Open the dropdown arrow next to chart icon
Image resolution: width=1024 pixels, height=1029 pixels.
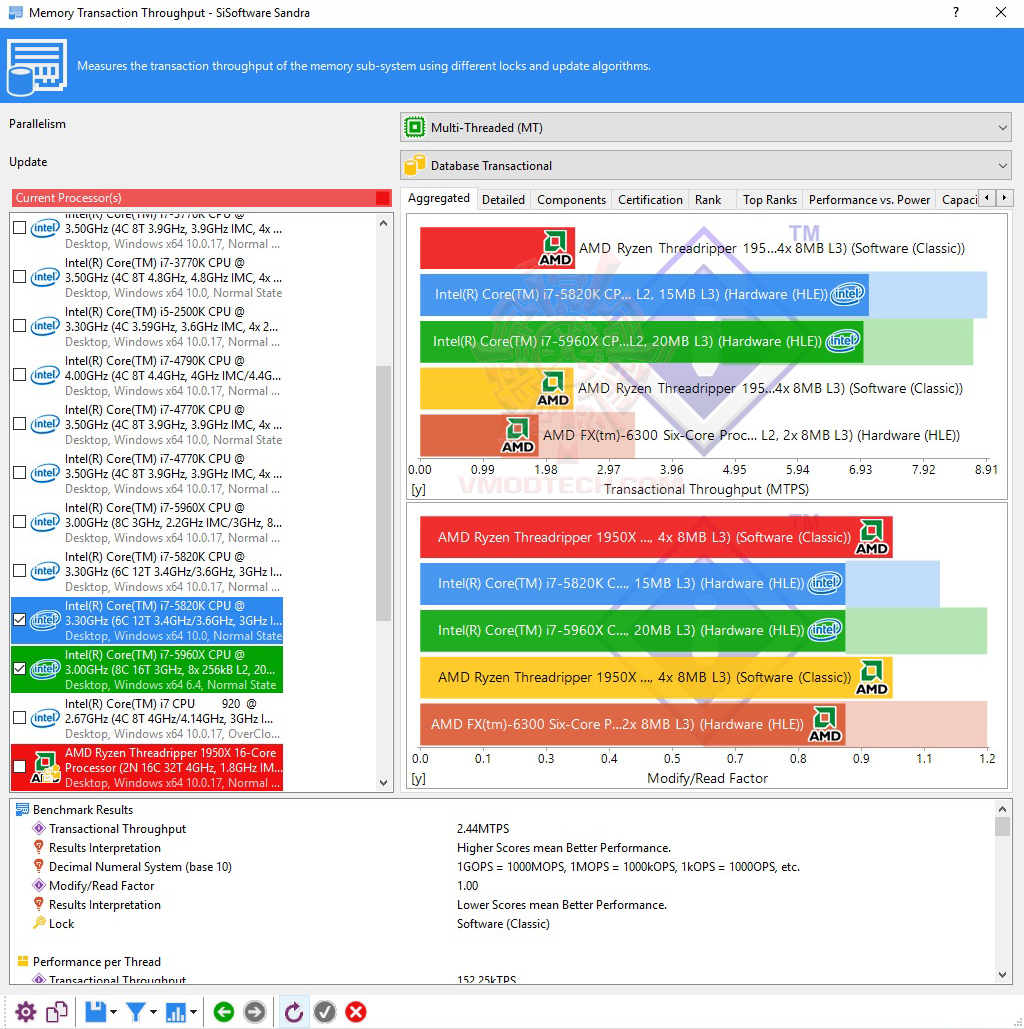coord(193,1013)
